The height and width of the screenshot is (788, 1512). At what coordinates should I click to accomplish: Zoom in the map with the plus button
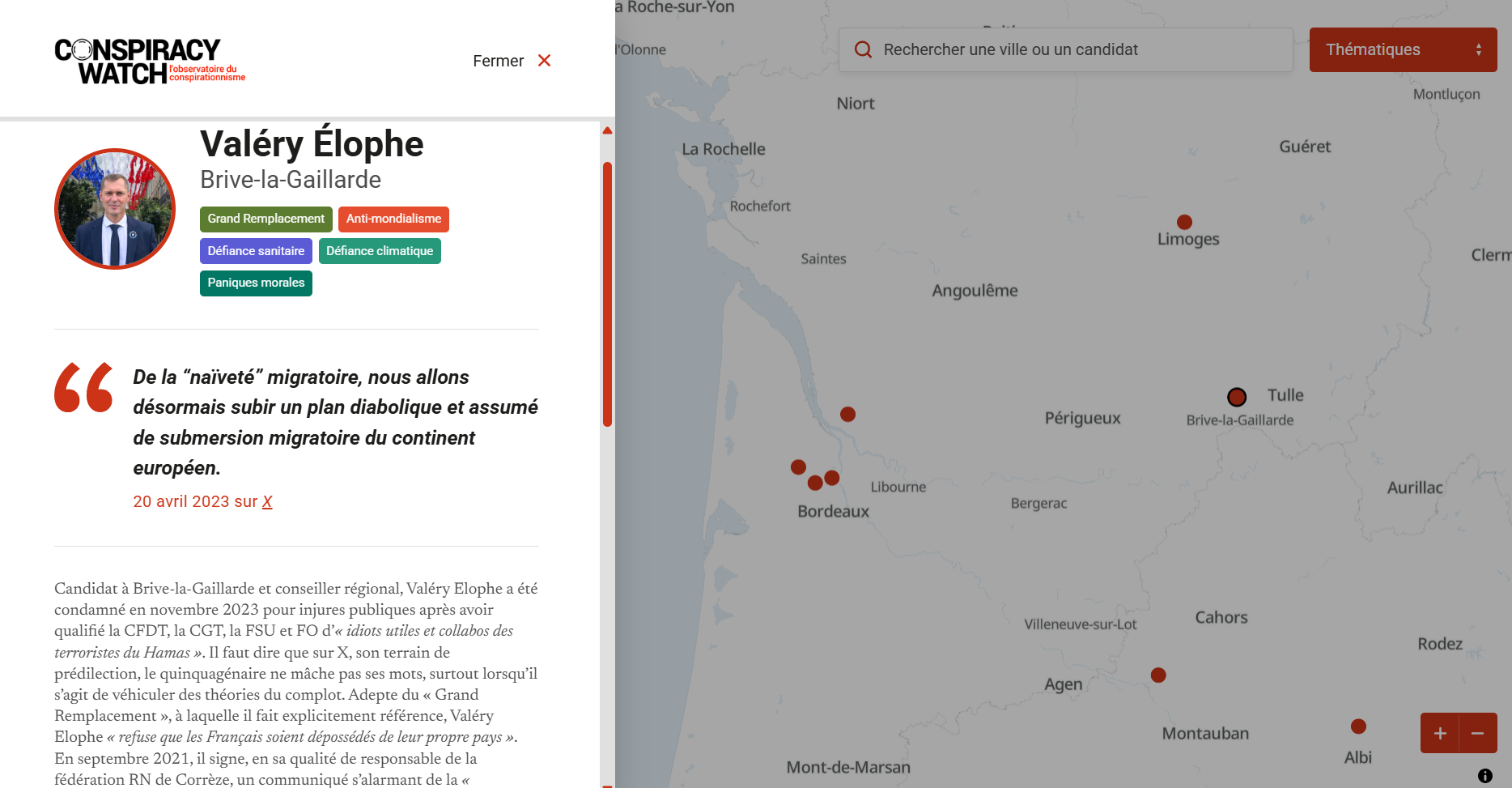tap(1440, 733)
